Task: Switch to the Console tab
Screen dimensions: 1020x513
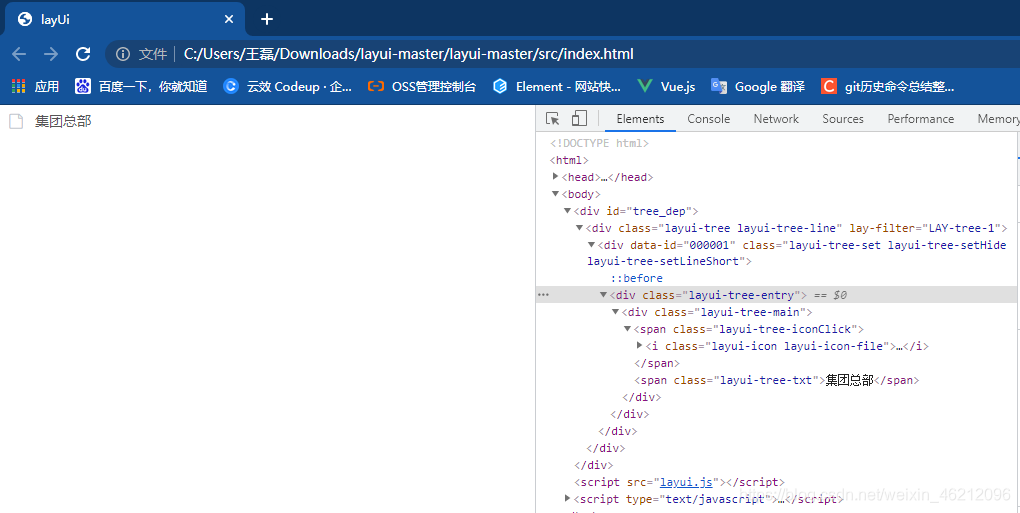Action: click(x=708, y=119)
